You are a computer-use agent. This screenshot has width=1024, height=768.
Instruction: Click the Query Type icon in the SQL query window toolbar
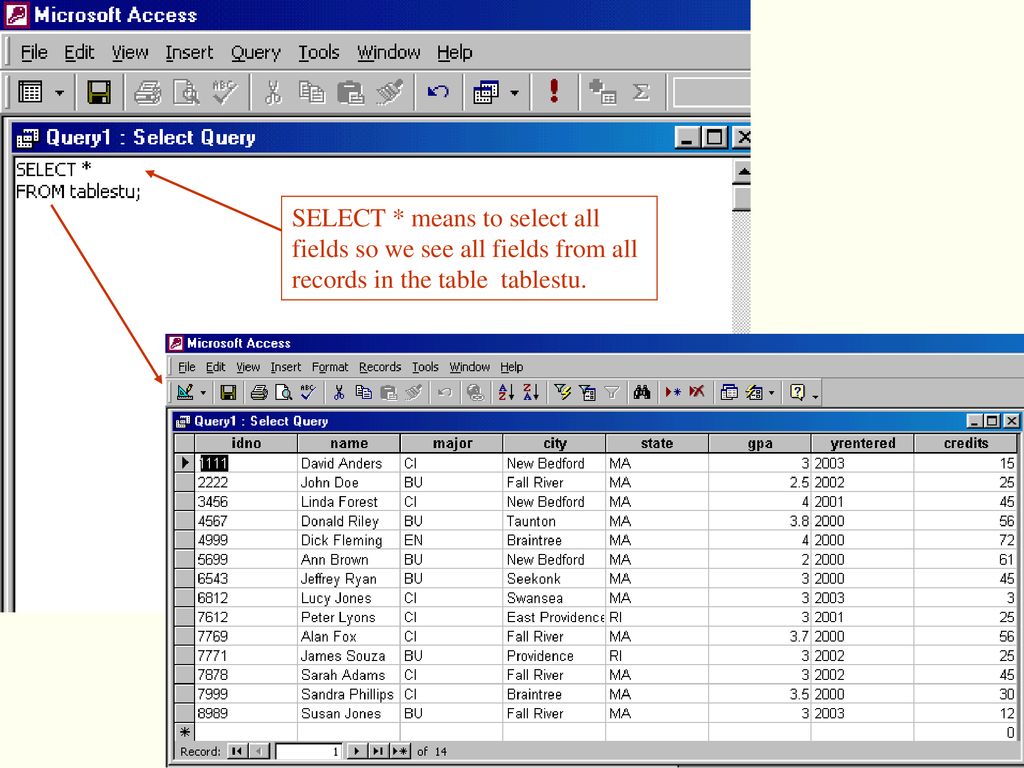coord(487,92)
